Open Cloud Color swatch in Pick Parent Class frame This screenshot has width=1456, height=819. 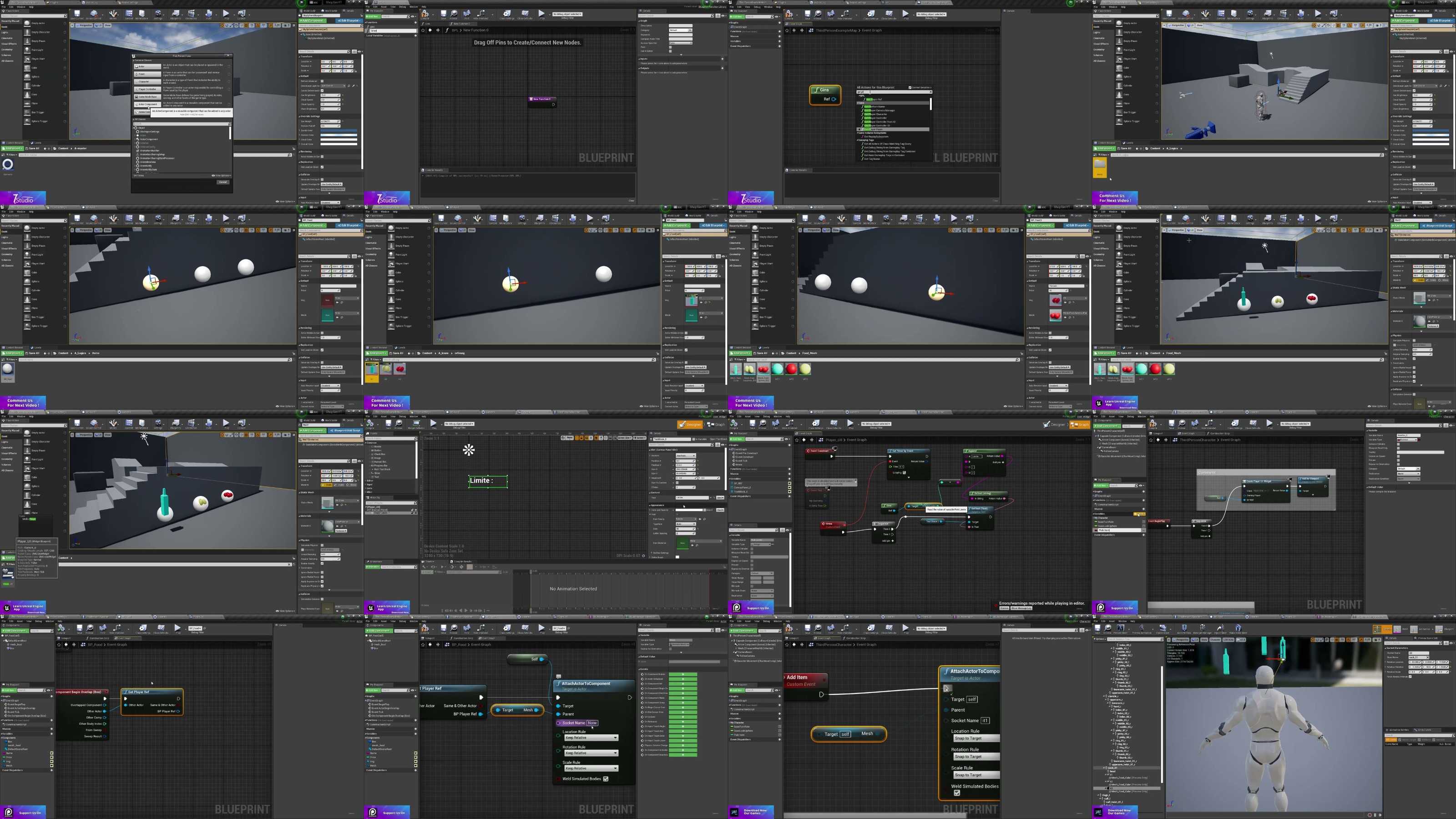(x=339, y=140)
